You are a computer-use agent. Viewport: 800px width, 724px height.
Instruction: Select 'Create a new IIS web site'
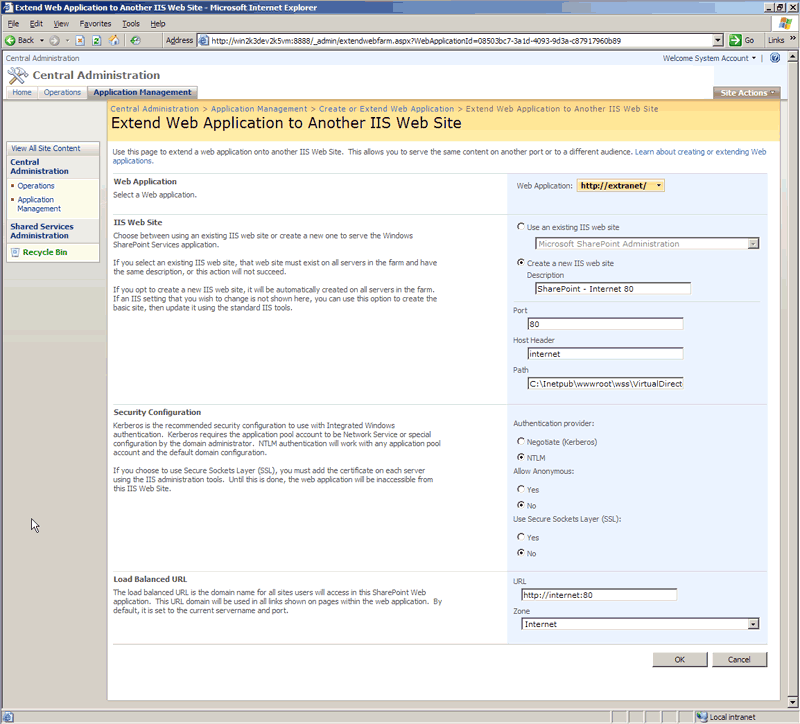520,262
